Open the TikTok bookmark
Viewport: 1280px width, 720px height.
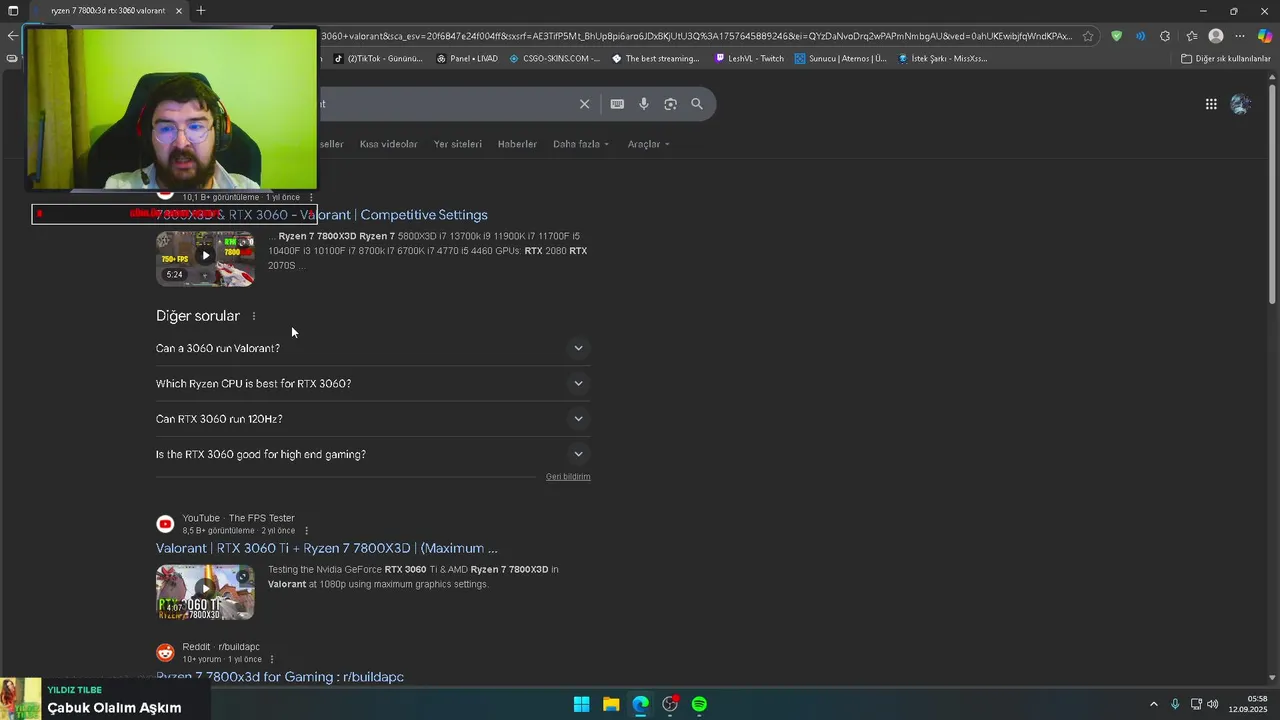click(377, 59)
